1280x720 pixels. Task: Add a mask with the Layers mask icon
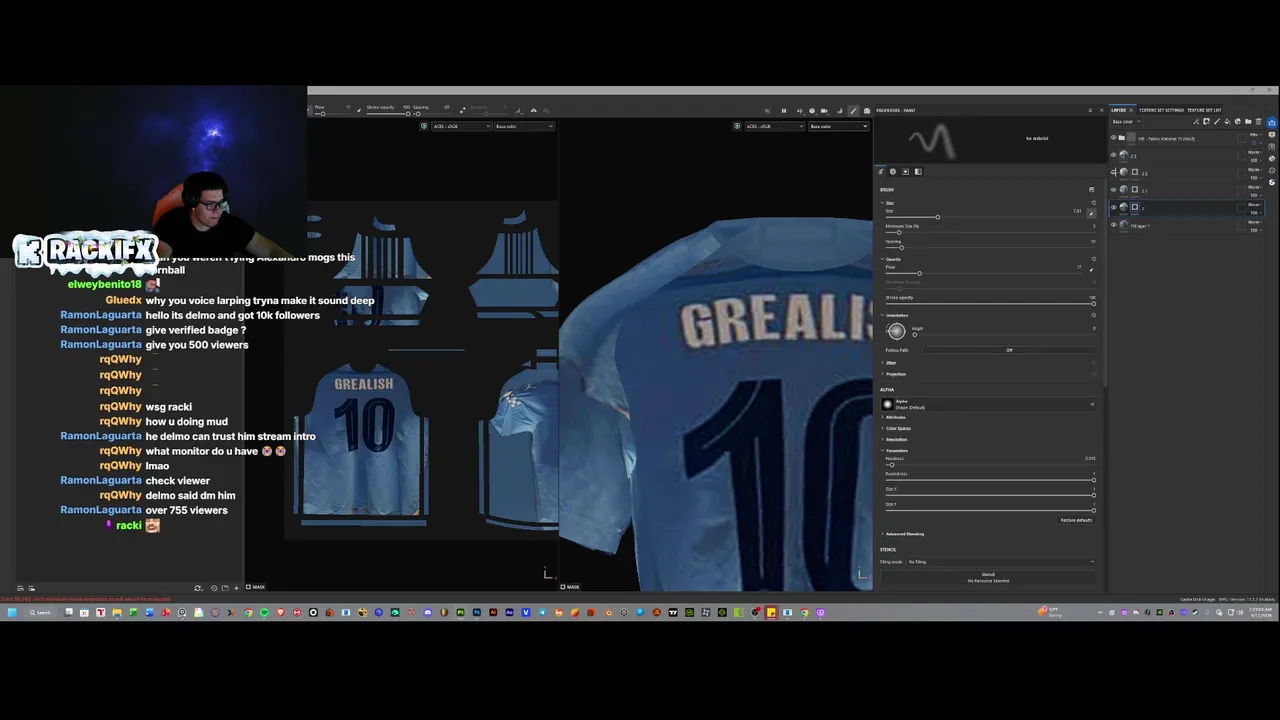1206,121
